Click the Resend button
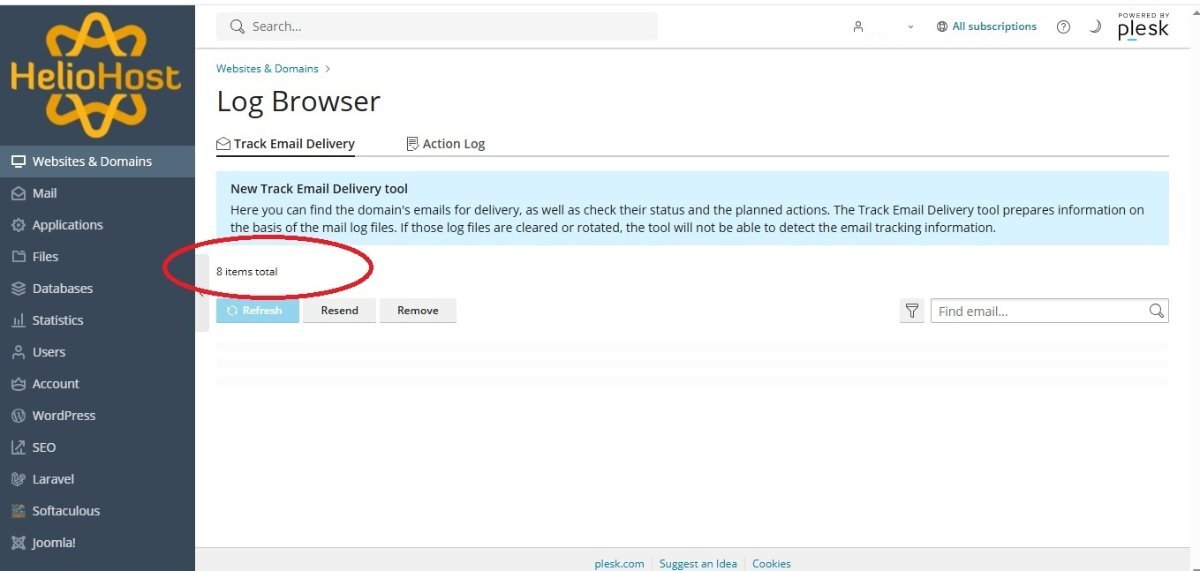The image size is (1200, 571). [x=339, y=311]
